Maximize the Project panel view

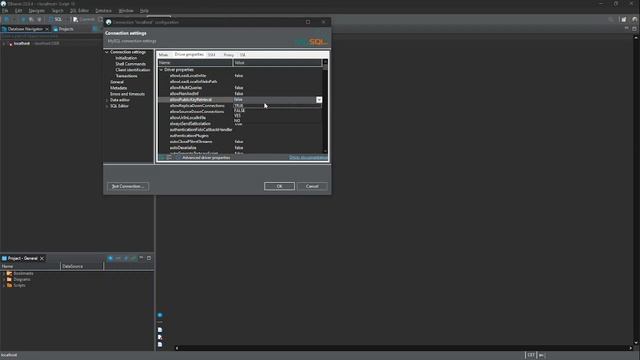tap(149, 258)
